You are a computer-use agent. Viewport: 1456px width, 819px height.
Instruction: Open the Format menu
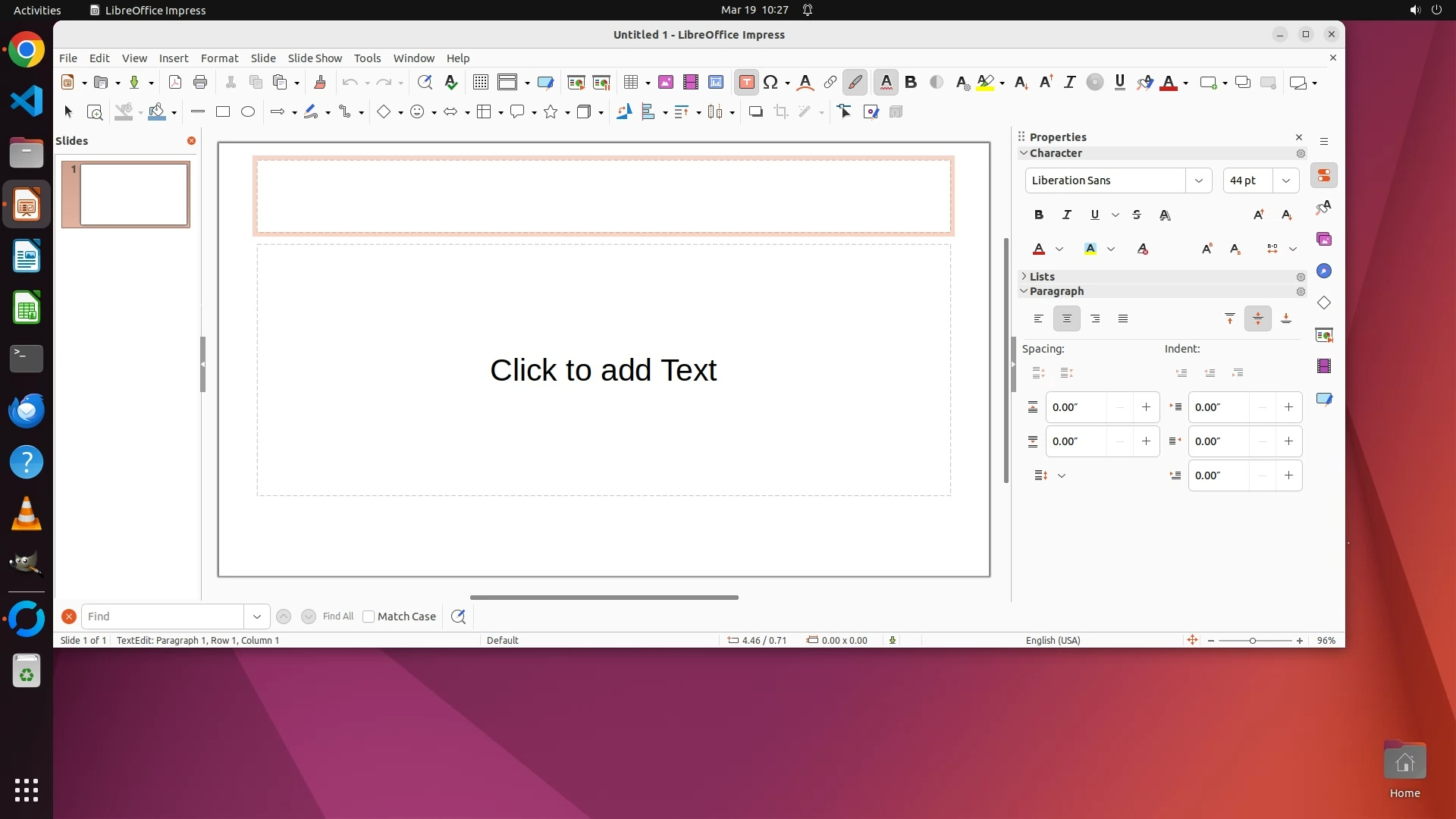pos(219,58)
